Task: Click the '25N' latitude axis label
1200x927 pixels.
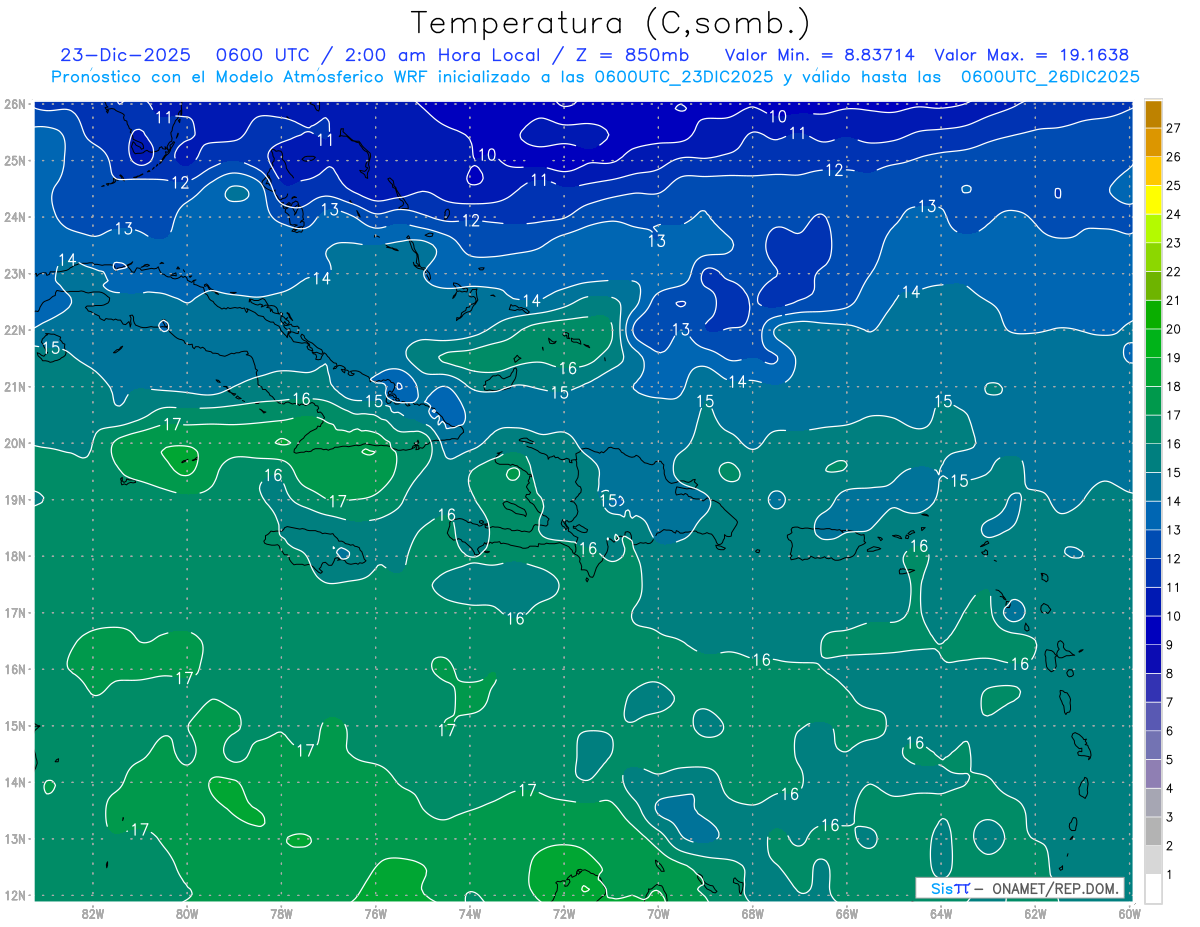Action: pyautogui.click(x=15, y=160)
